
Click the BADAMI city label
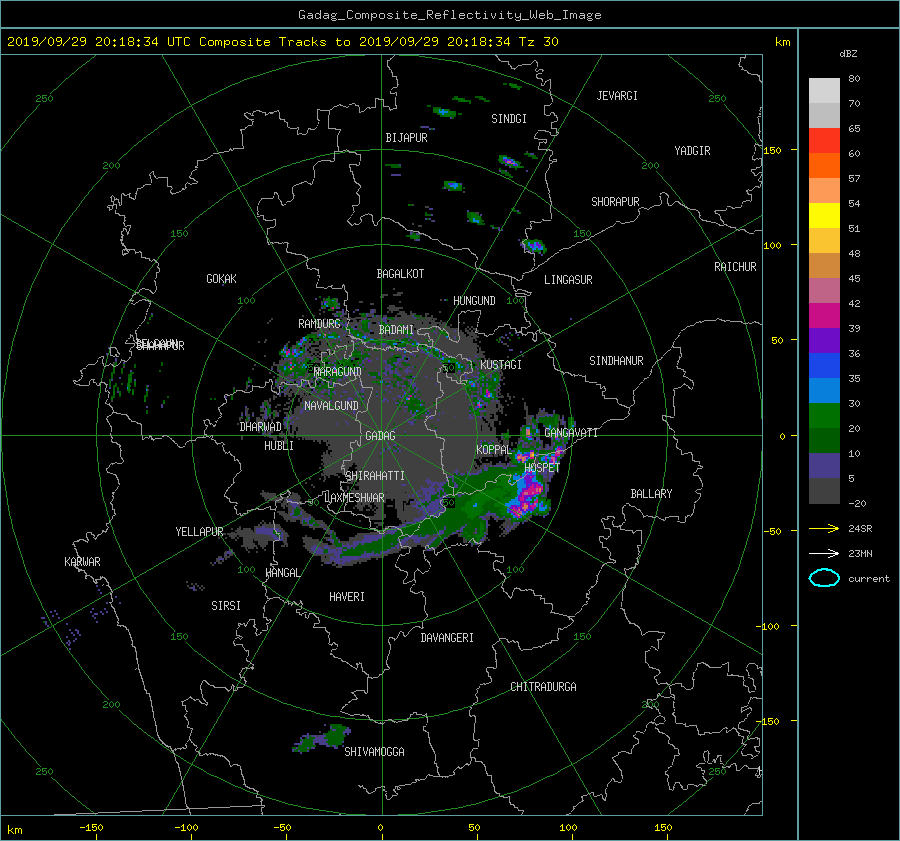(396, 330)
